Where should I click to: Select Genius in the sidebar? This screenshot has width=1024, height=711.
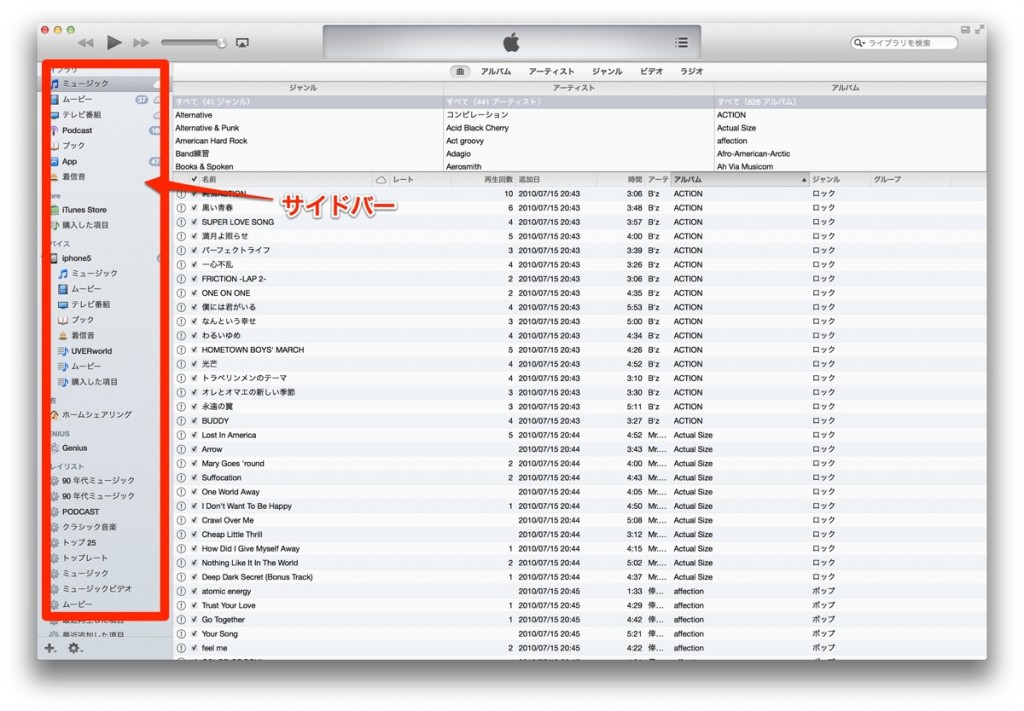click(74, 448)
